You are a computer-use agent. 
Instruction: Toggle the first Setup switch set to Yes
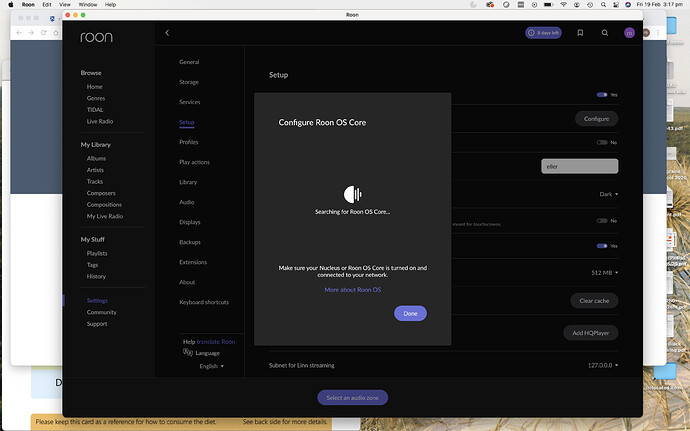(602, 95)
